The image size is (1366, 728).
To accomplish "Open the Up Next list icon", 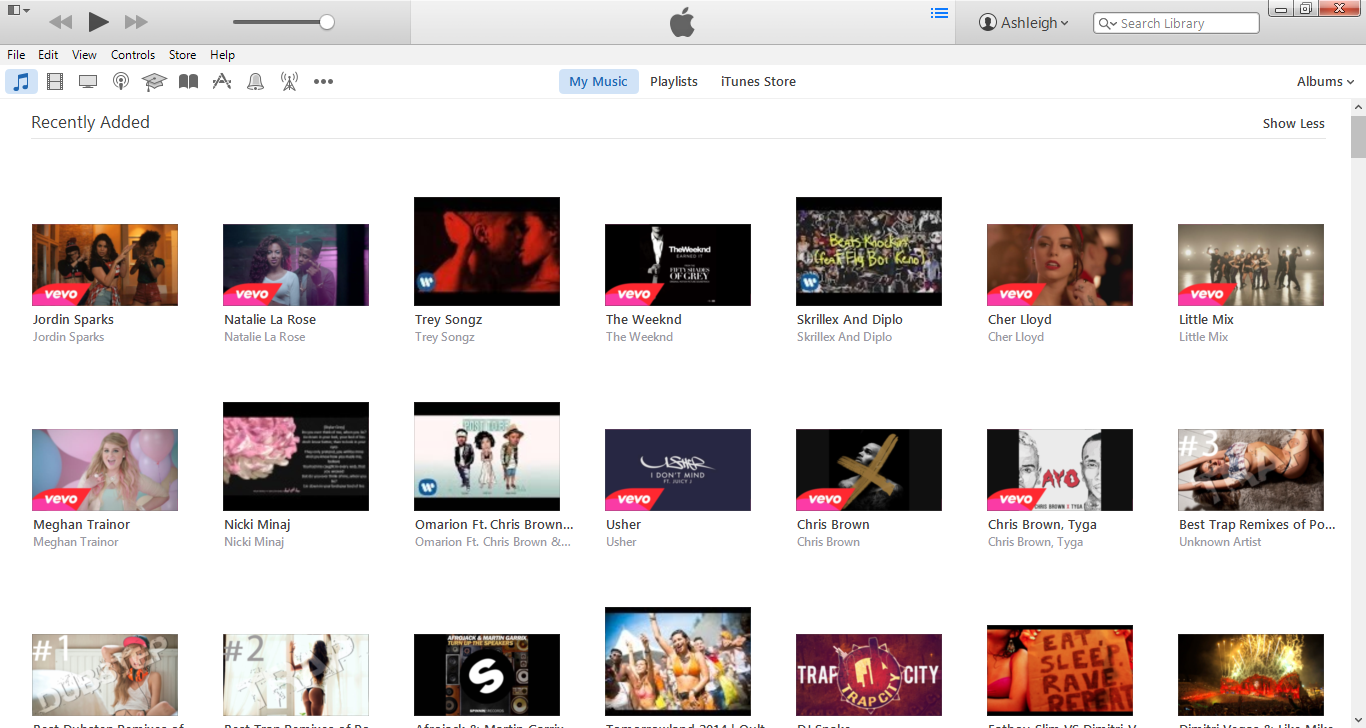I will 939,13.
